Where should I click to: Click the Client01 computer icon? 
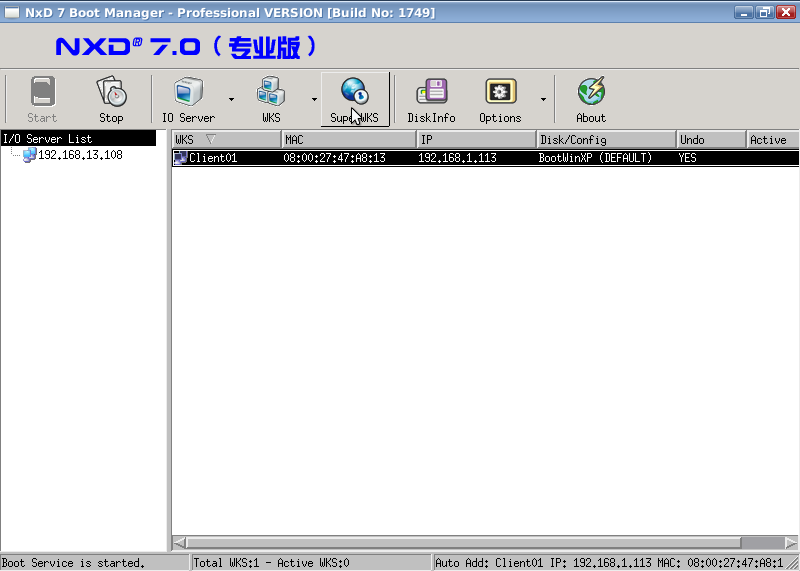click(181, 158)
